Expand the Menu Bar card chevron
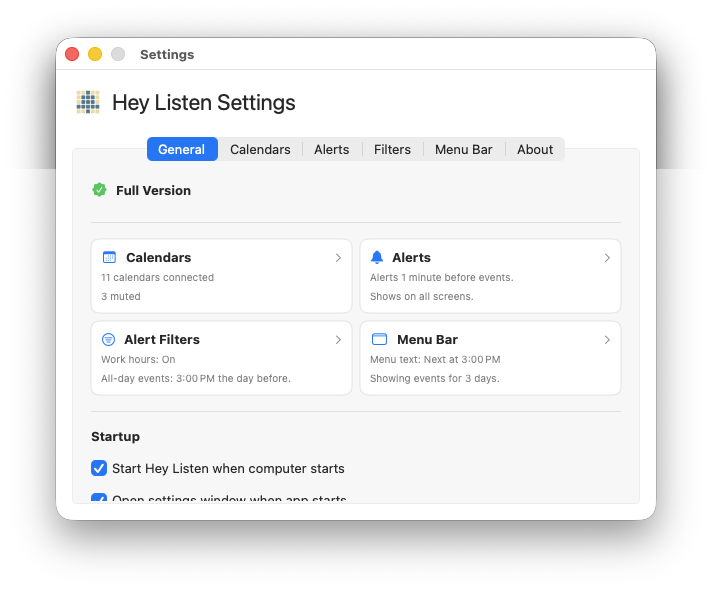 [x=607, y=340]
